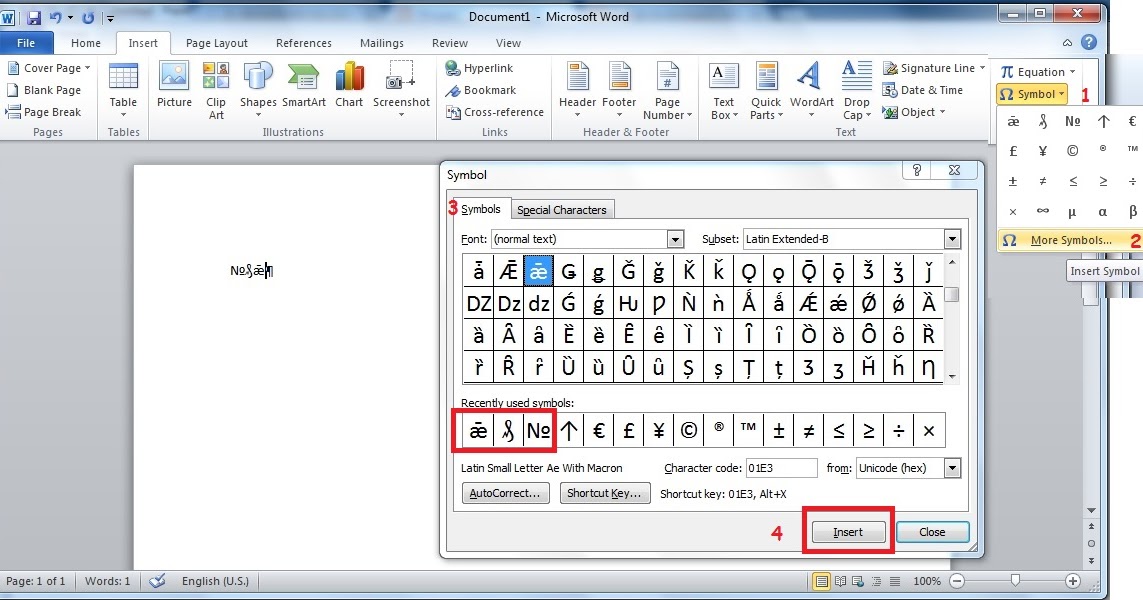Insert a Chart
Viewport: 1143px width, 600px height.
coord(349,85)
